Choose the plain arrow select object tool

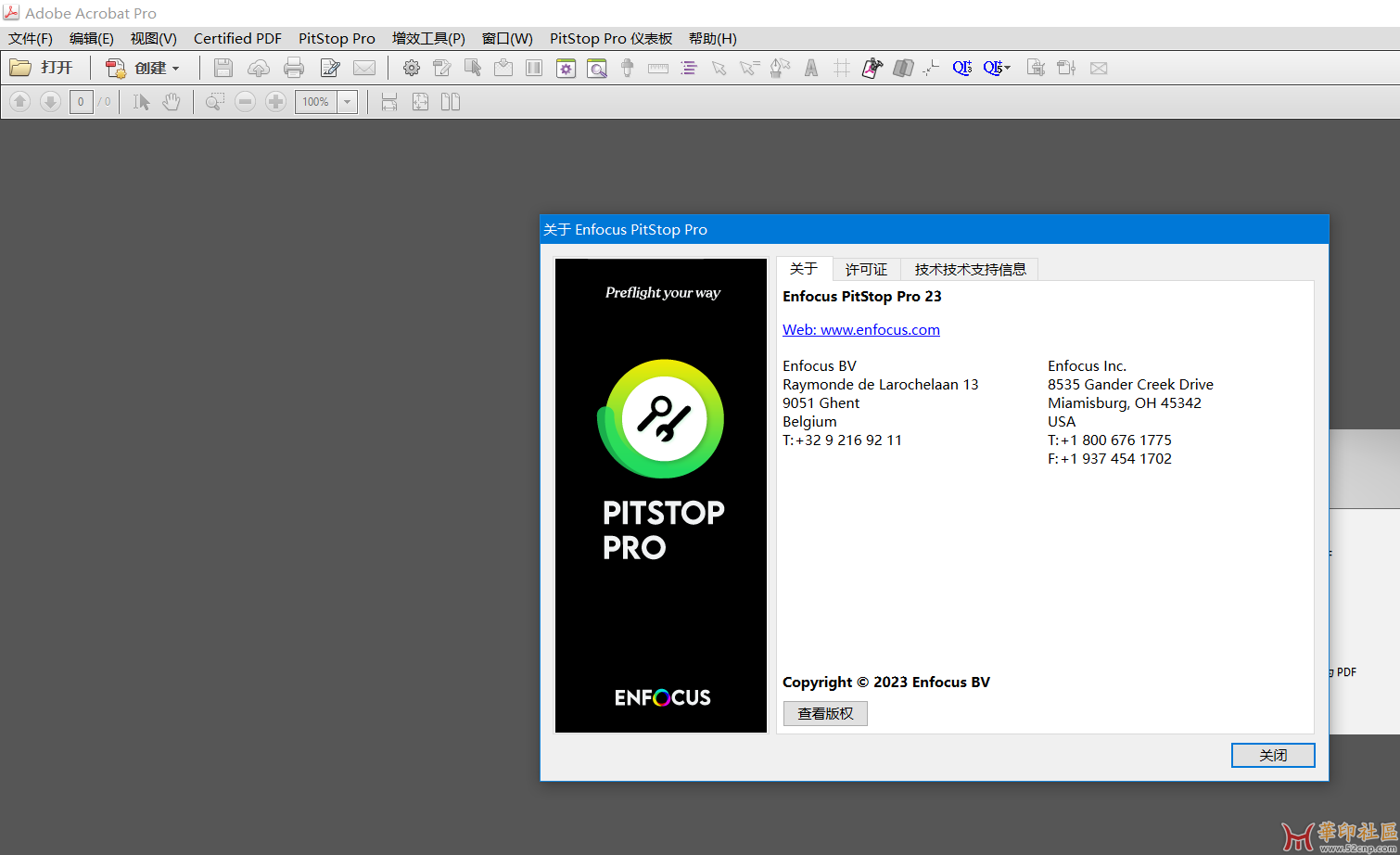719,68
